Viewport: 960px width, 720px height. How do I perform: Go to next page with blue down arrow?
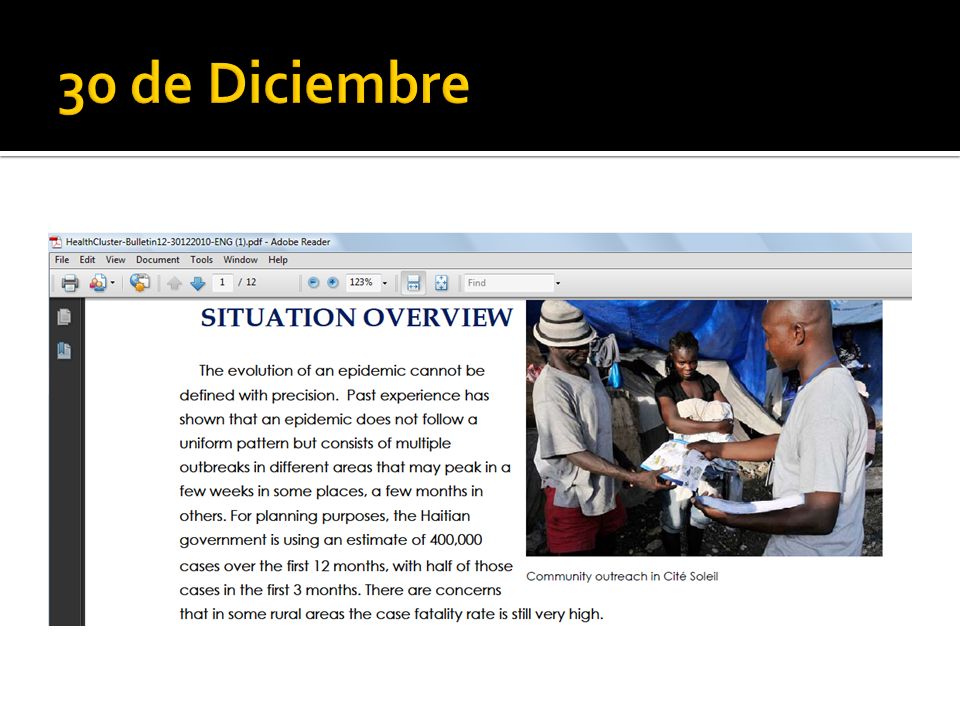(197, 283)
